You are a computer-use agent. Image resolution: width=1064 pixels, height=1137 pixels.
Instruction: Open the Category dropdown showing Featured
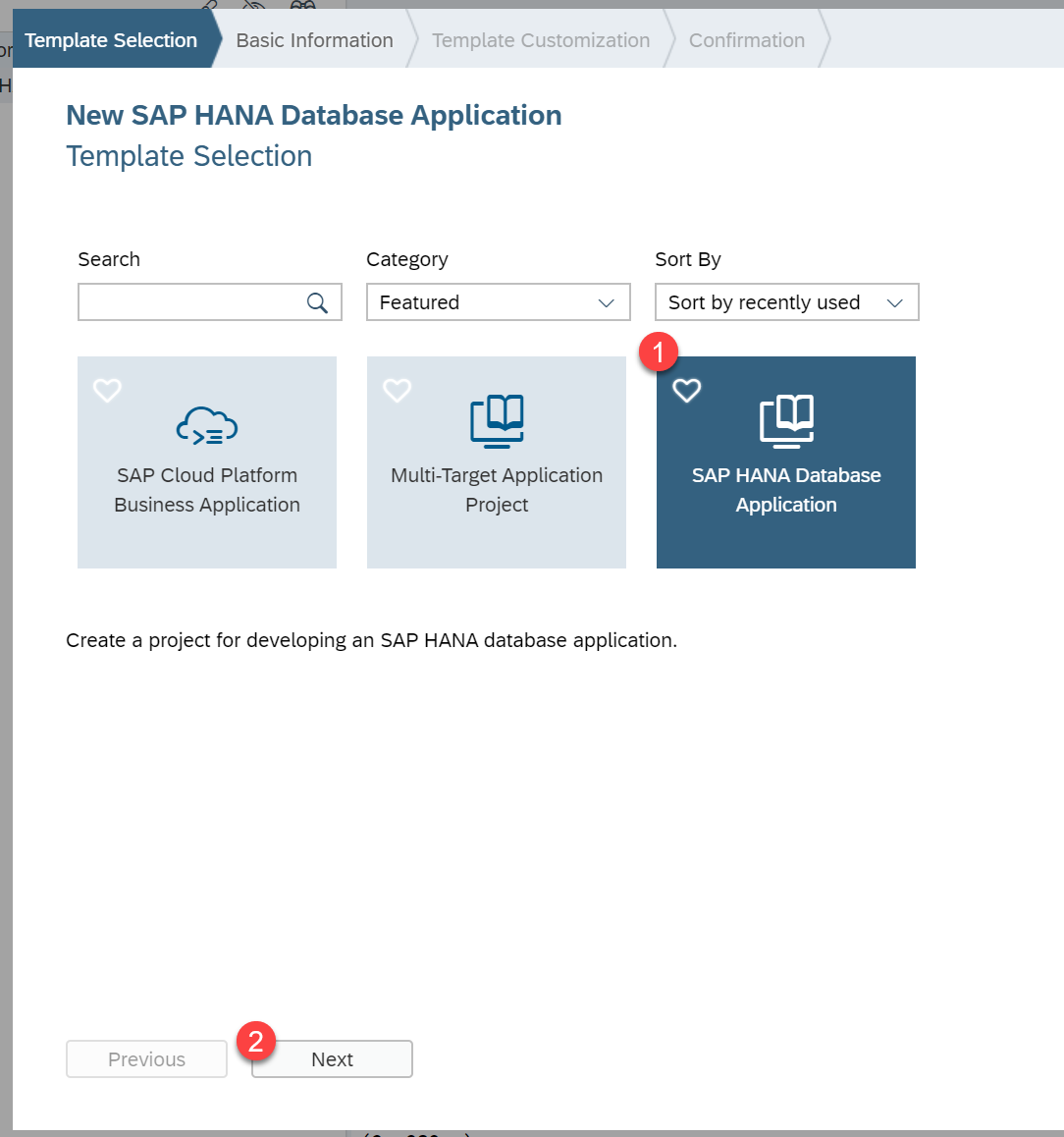point(499,302)
